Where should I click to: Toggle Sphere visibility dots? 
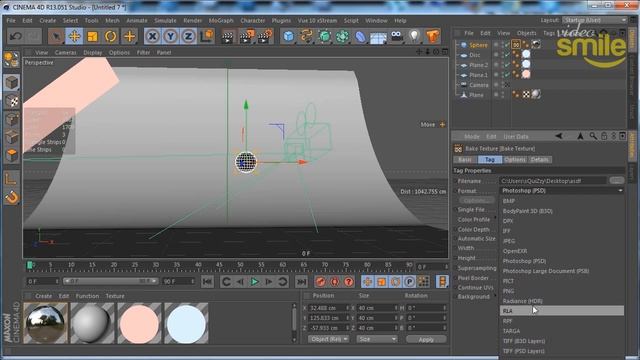pyautogui.click(x=502, y=45)
